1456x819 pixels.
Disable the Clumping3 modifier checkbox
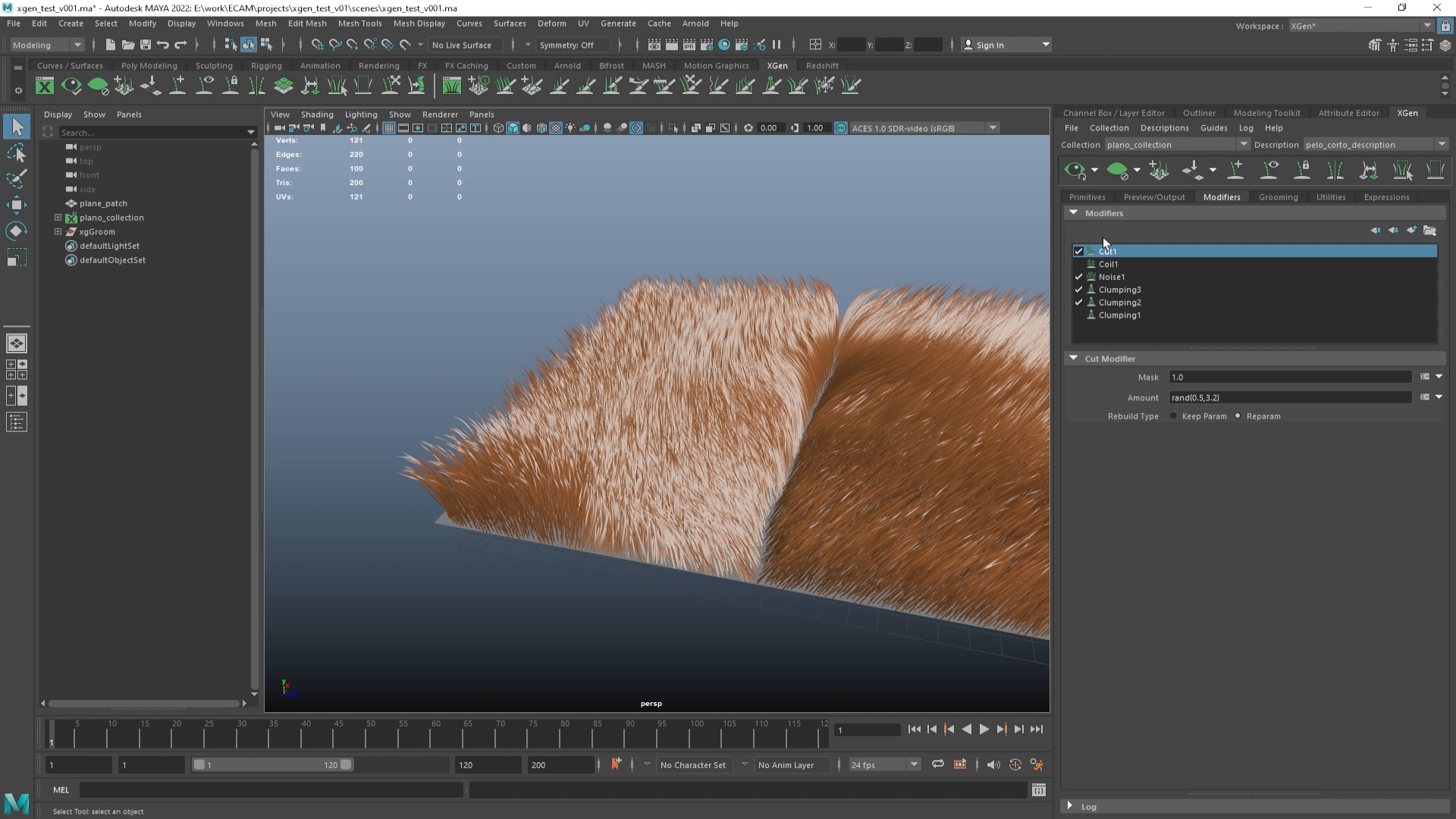pyautogui.click(x=1078, y=290)
